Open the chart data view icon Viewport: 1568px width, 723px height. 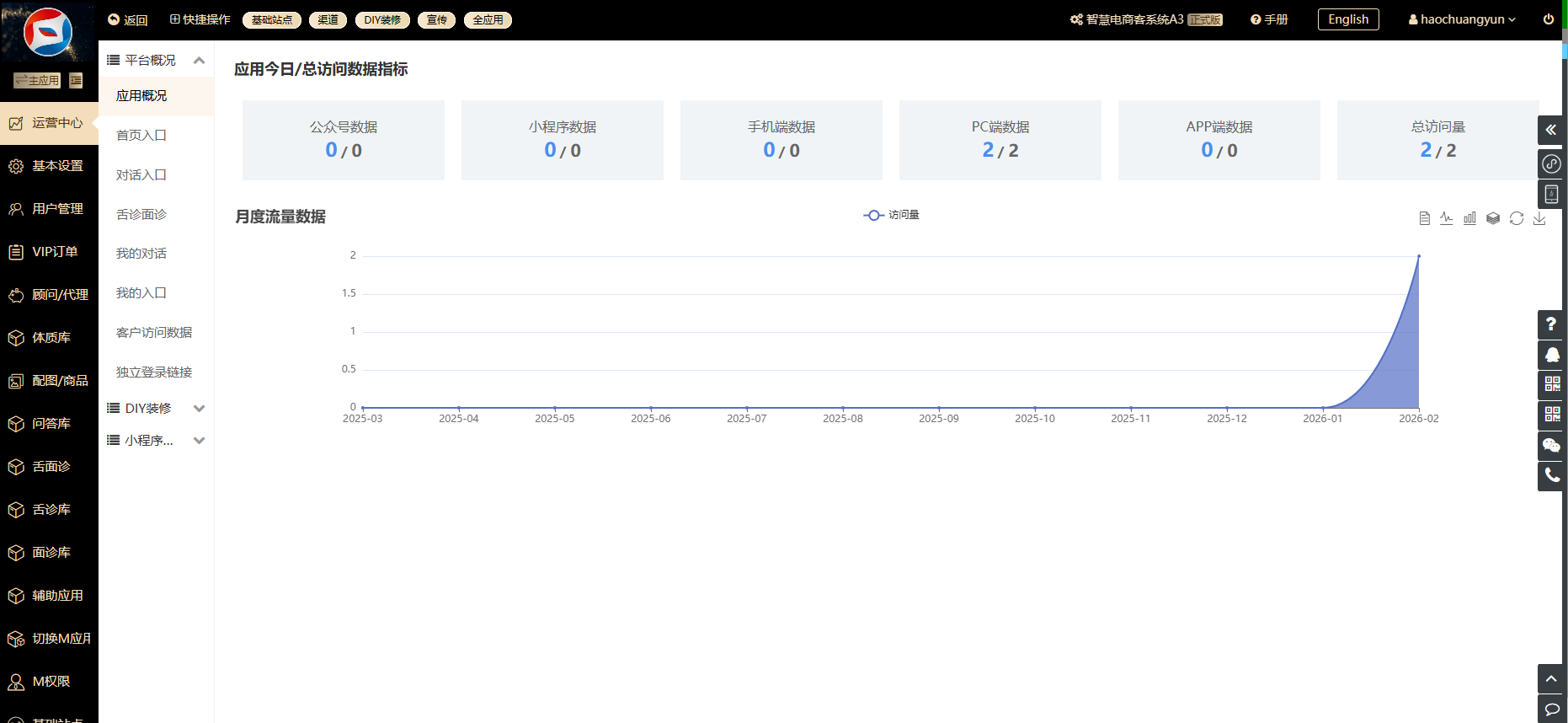pos(1424,218)
